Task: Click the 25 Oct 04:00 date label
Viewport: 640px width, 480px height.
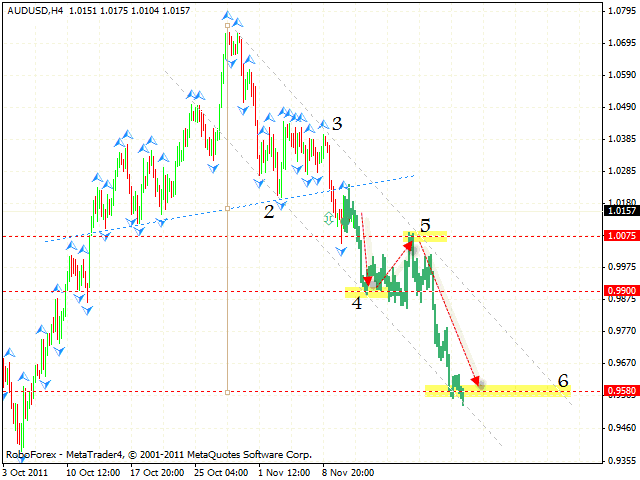Action: tap(221, 473)
